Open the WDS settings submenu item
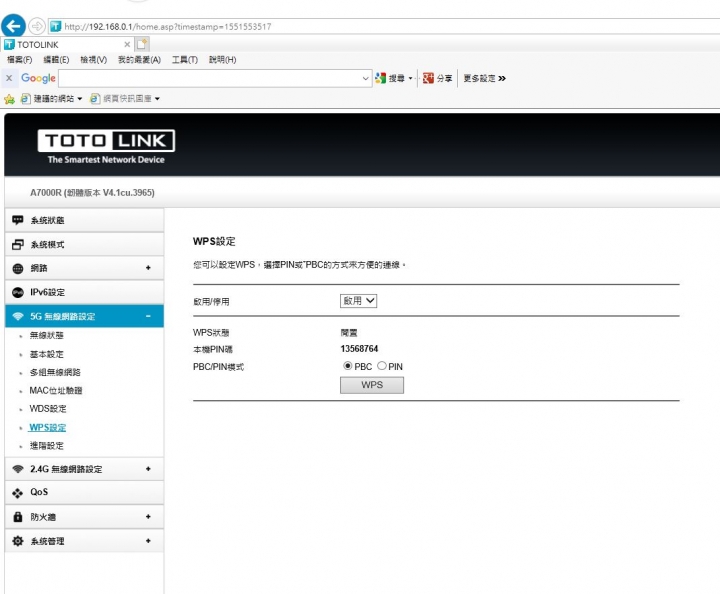 pos(48,409)
